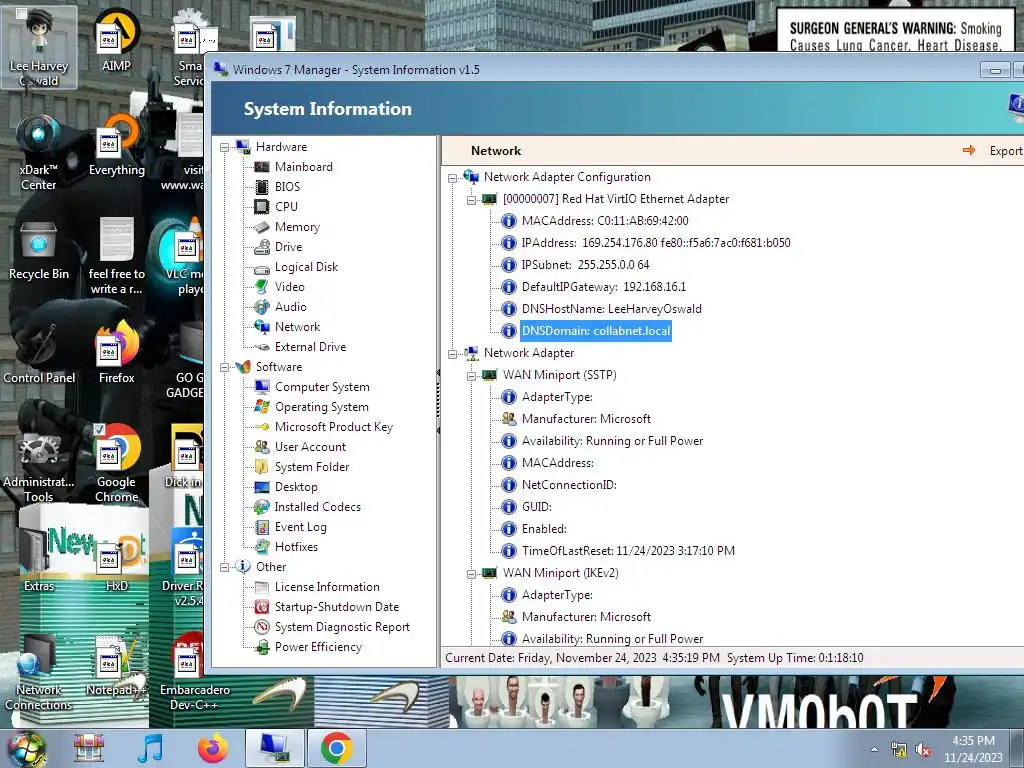Select the Microsoft Product Key item
This screenshot has width=1024, height=768.
pyautogui.click(x=334, y=427)
